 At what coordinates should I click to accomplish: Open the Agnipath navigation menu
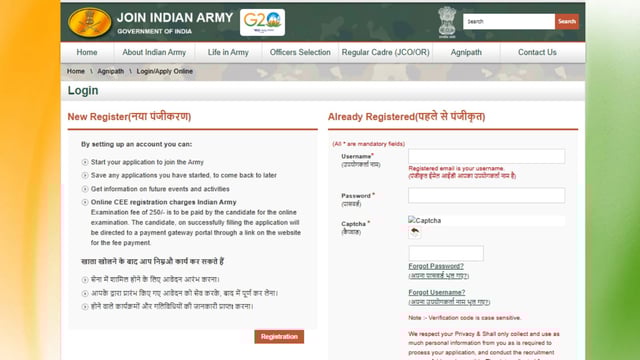click(466, 52)
